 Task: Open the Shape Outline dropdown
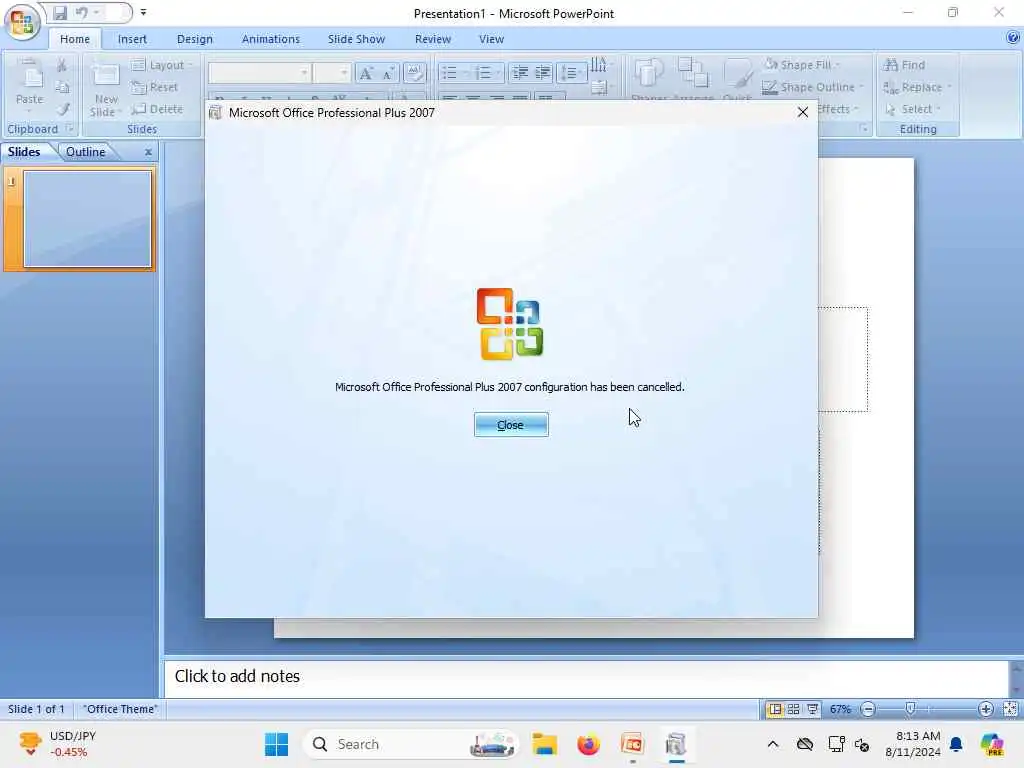tap(812, 87)
